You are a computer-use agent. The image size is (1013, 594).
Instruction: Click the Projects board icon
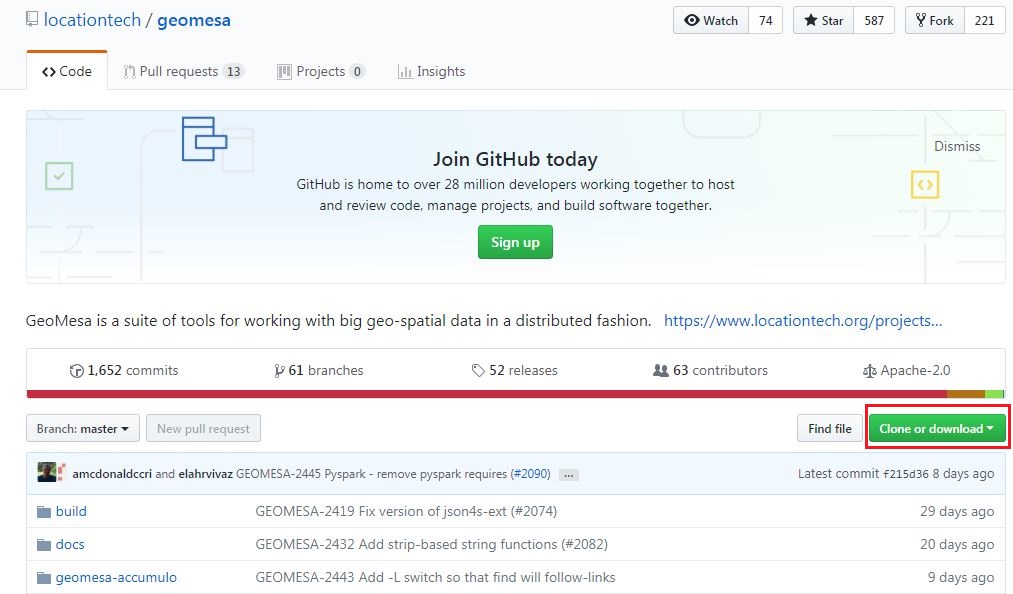284,72
